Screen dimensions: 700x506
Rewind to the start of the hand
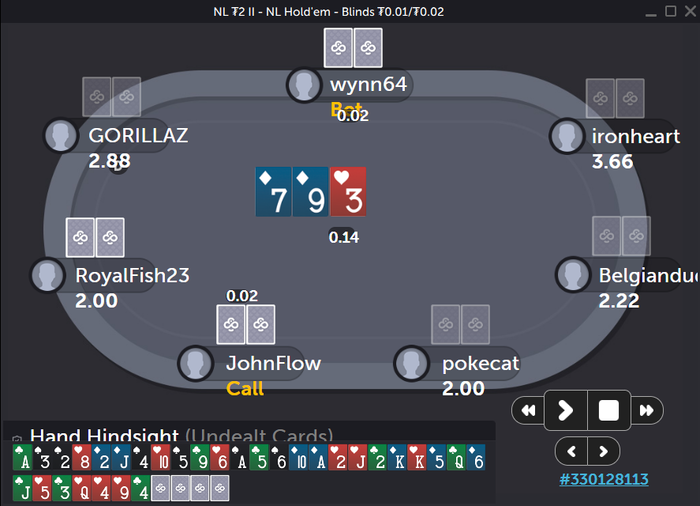pos(528,410)
